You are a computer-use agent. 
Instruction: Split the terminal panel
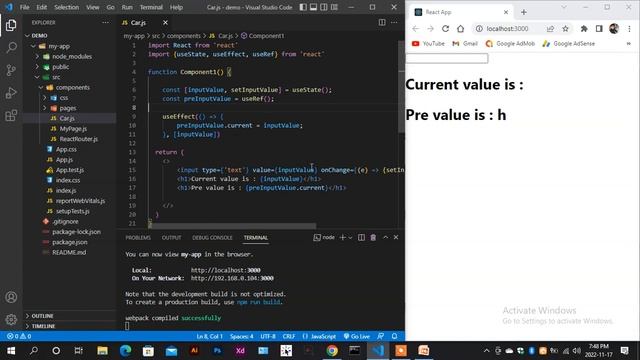coord(361,238)
